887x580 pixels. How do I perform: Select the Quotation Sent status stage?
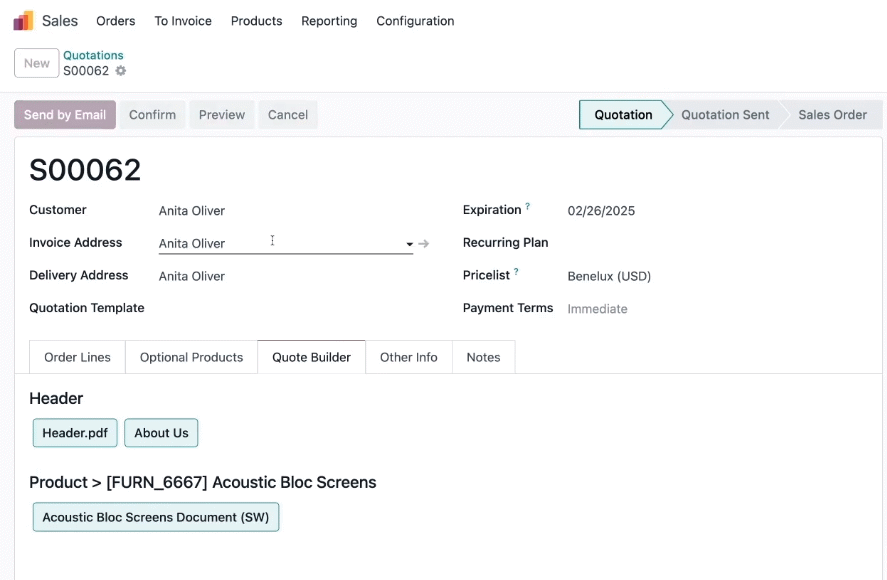coord(725,115)
